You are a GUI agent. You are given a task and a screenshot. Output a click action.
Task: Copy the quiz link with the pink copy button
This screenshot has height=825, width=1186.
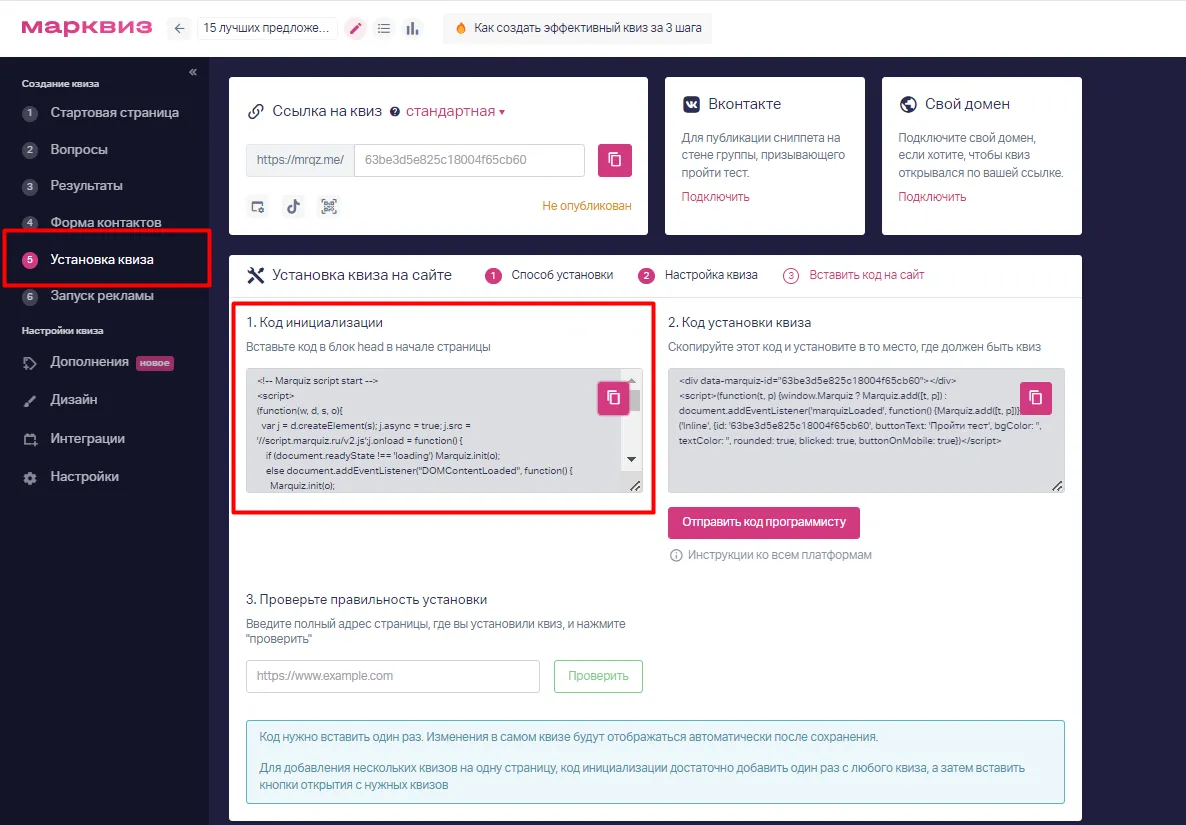click(615, 160)
